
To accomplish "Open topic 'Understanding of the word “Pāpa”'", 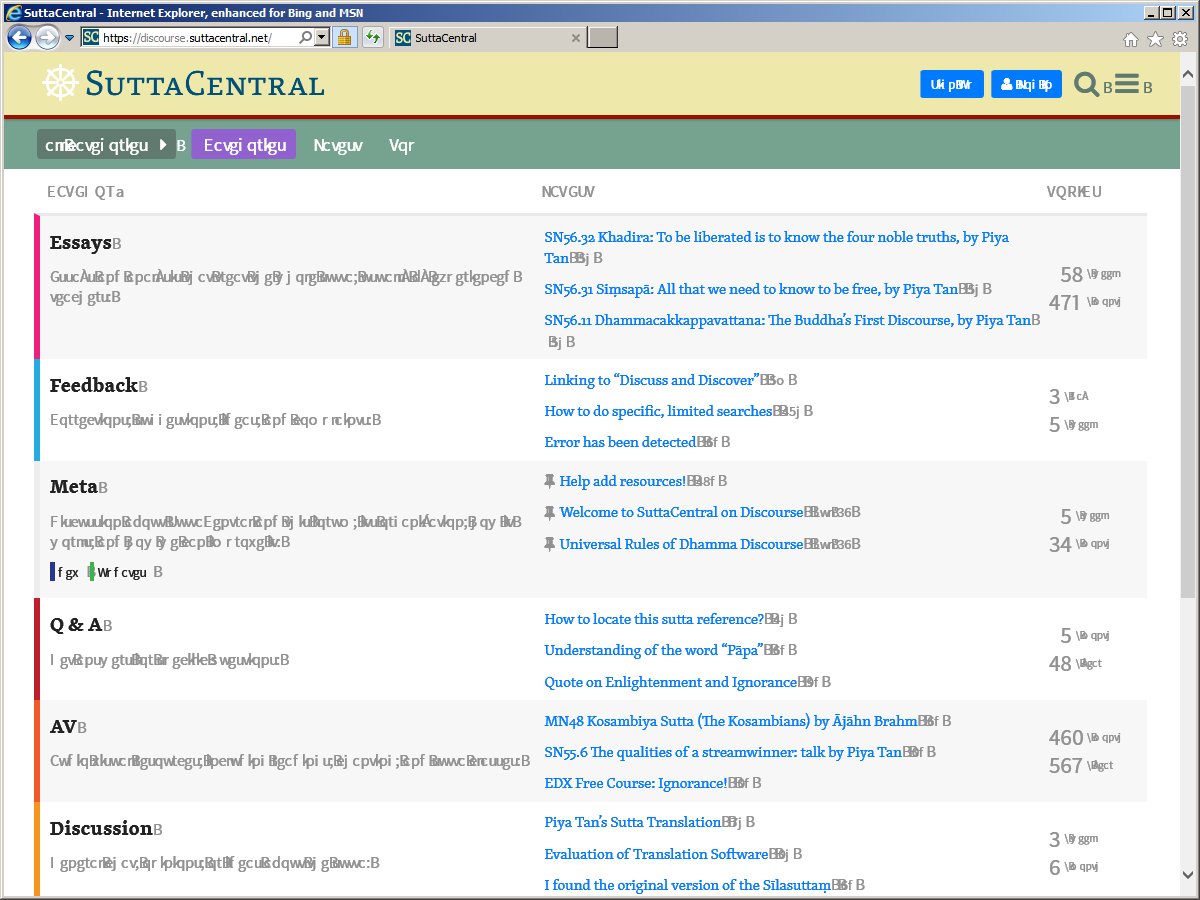I will (654, 650).
